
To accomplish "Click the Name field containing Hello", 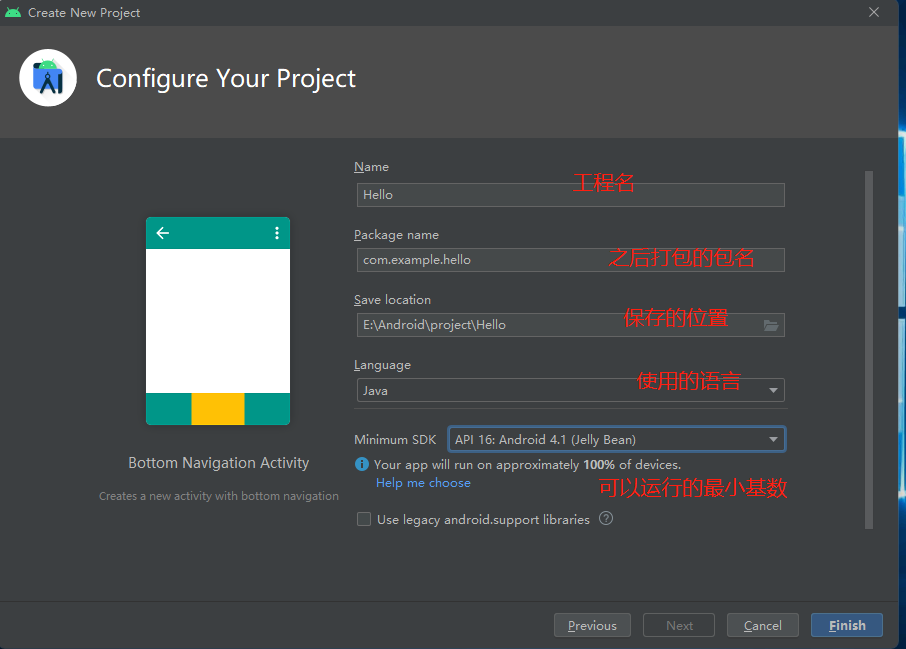I will tap(570, 195).
